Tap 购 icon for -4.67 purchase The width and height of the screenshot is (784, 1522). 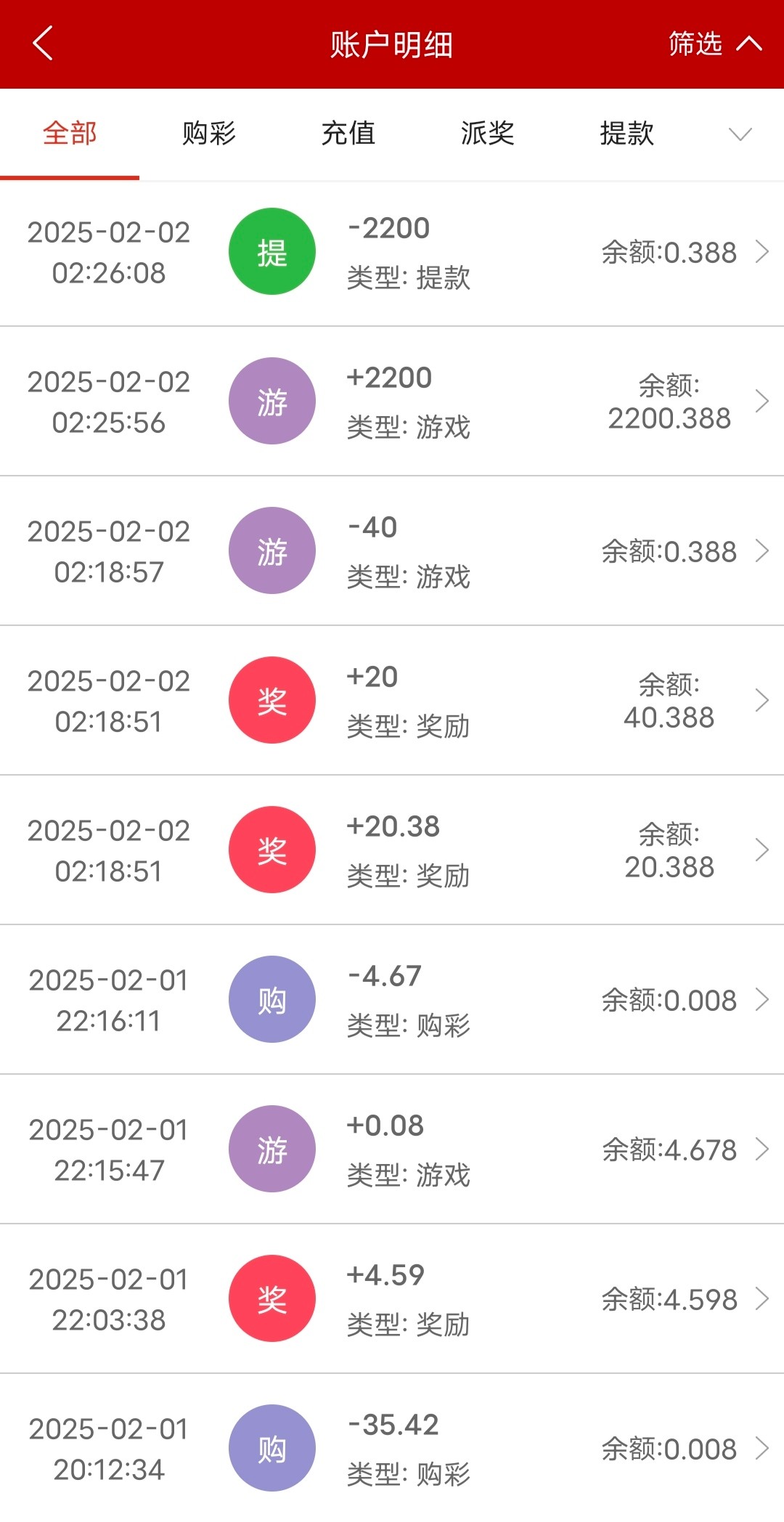pyautogui.click(x=272, y=1000)
